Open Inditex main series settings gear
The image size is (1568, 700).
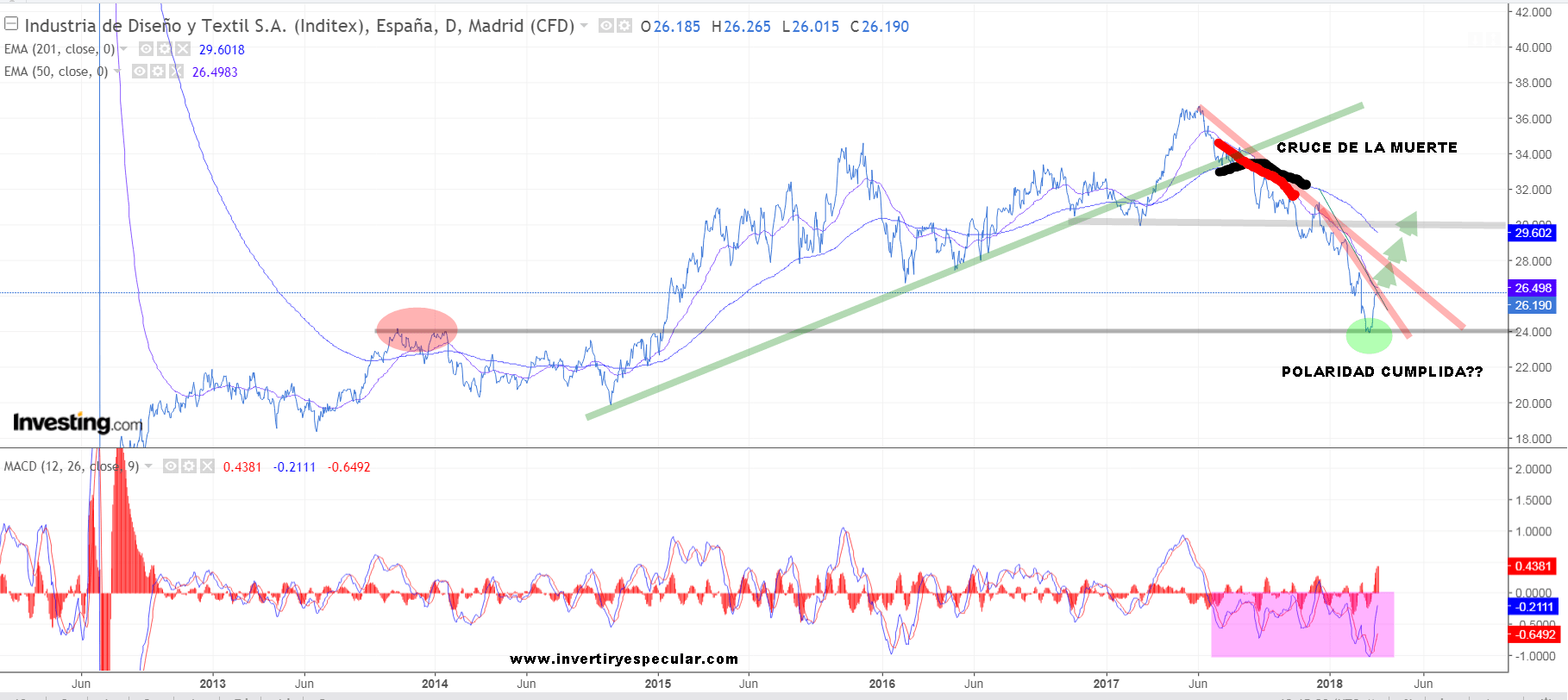[x=624, y=26]
